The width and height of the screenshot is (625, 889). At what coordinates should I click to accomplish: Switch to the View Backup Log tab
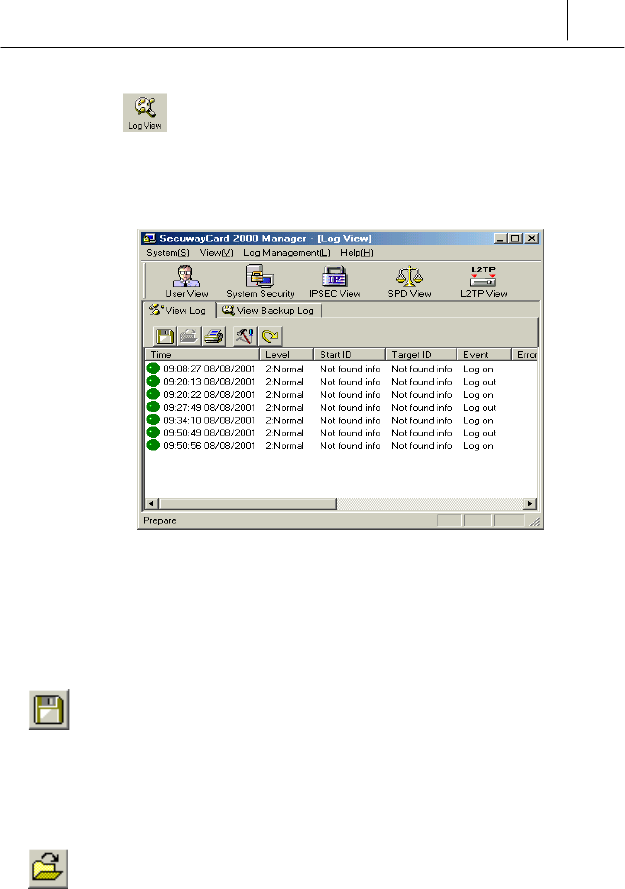click(x=269, y=311)
